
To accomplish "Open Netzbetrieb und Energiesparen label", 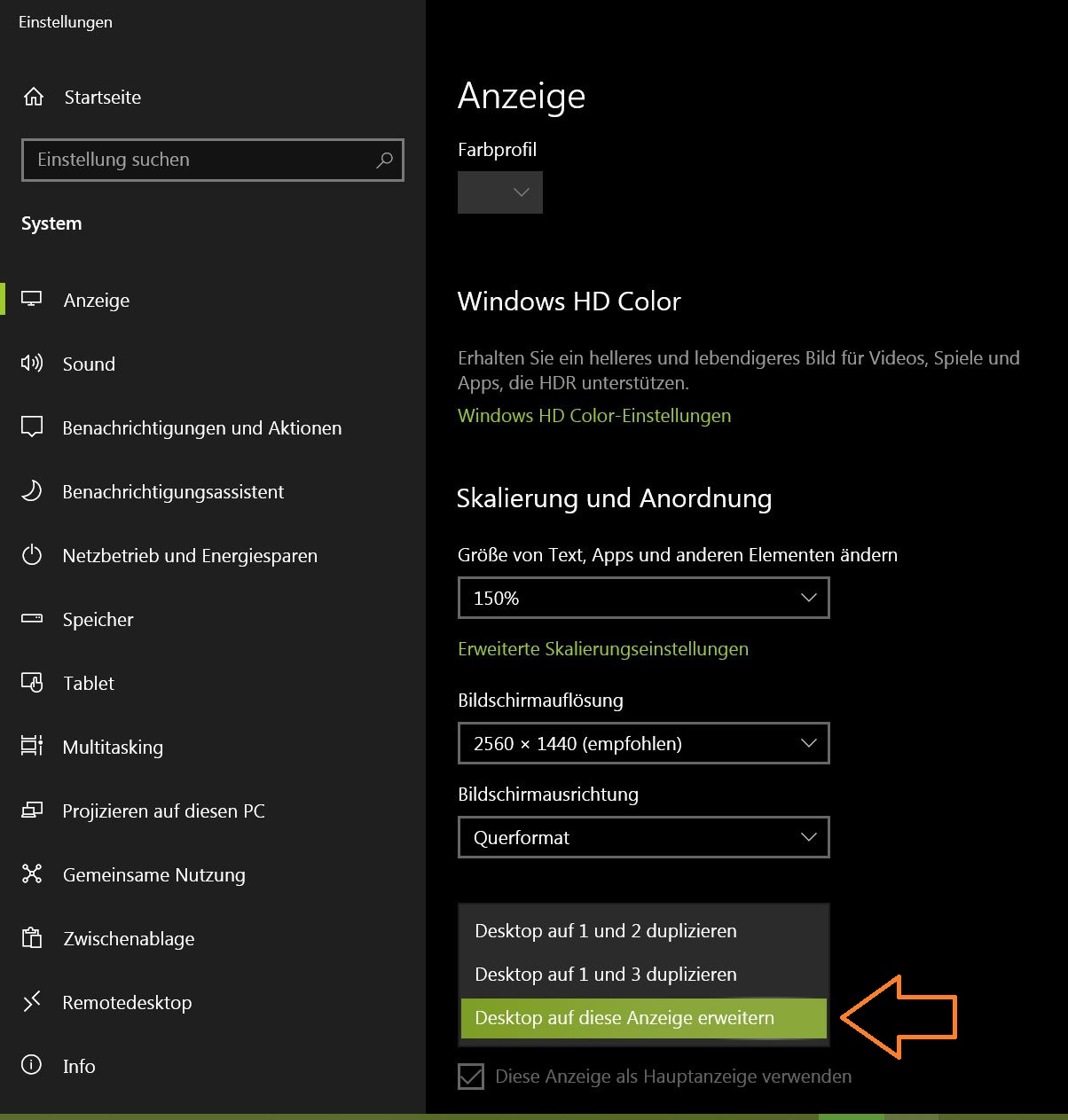I will pos(190,555).
